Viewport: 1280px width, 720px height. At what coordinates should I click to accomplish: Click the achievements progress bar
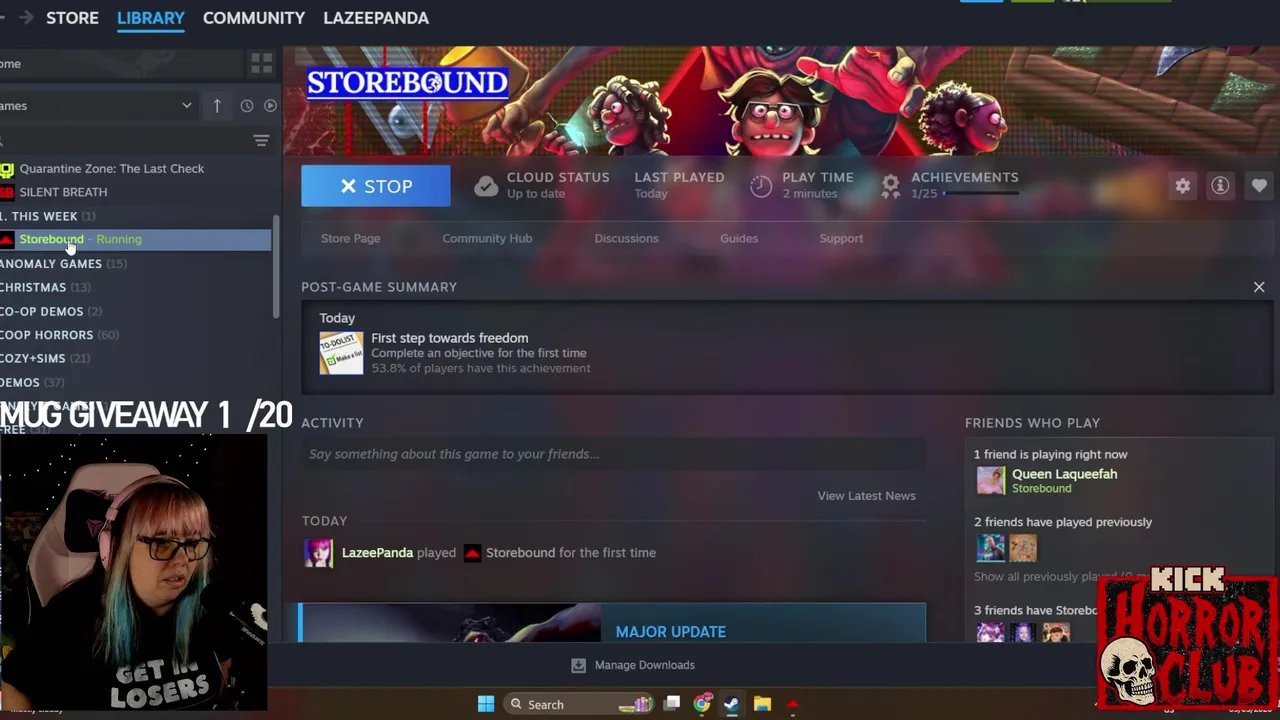click(980, 194)
